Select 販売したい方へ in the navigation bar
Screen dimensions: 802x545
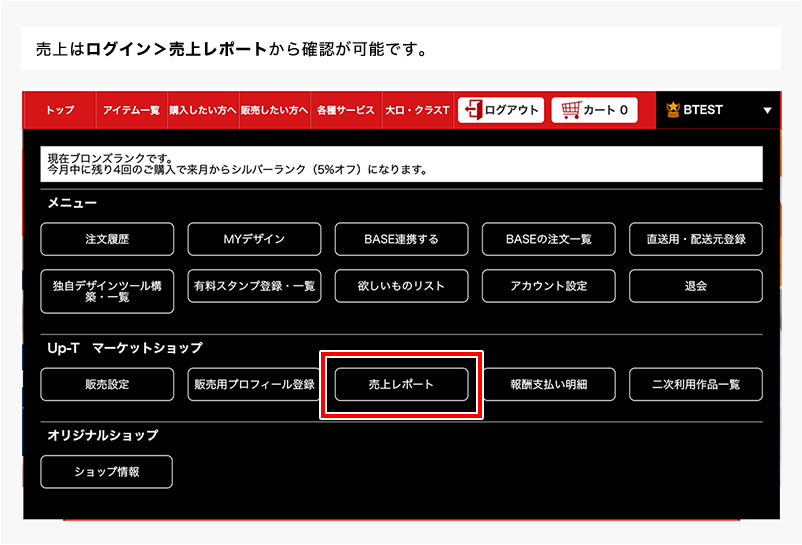pyautogui.click(x=274, y=110)
